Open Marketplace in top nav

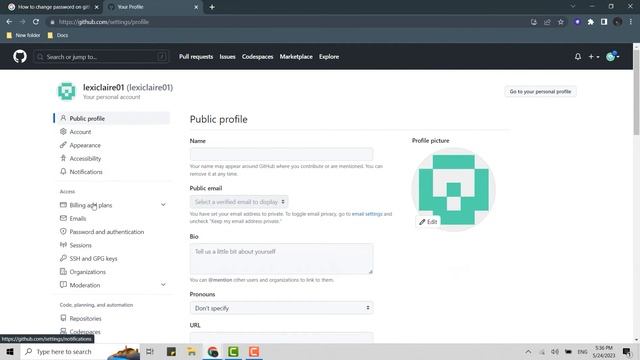[x=296, y=57]
